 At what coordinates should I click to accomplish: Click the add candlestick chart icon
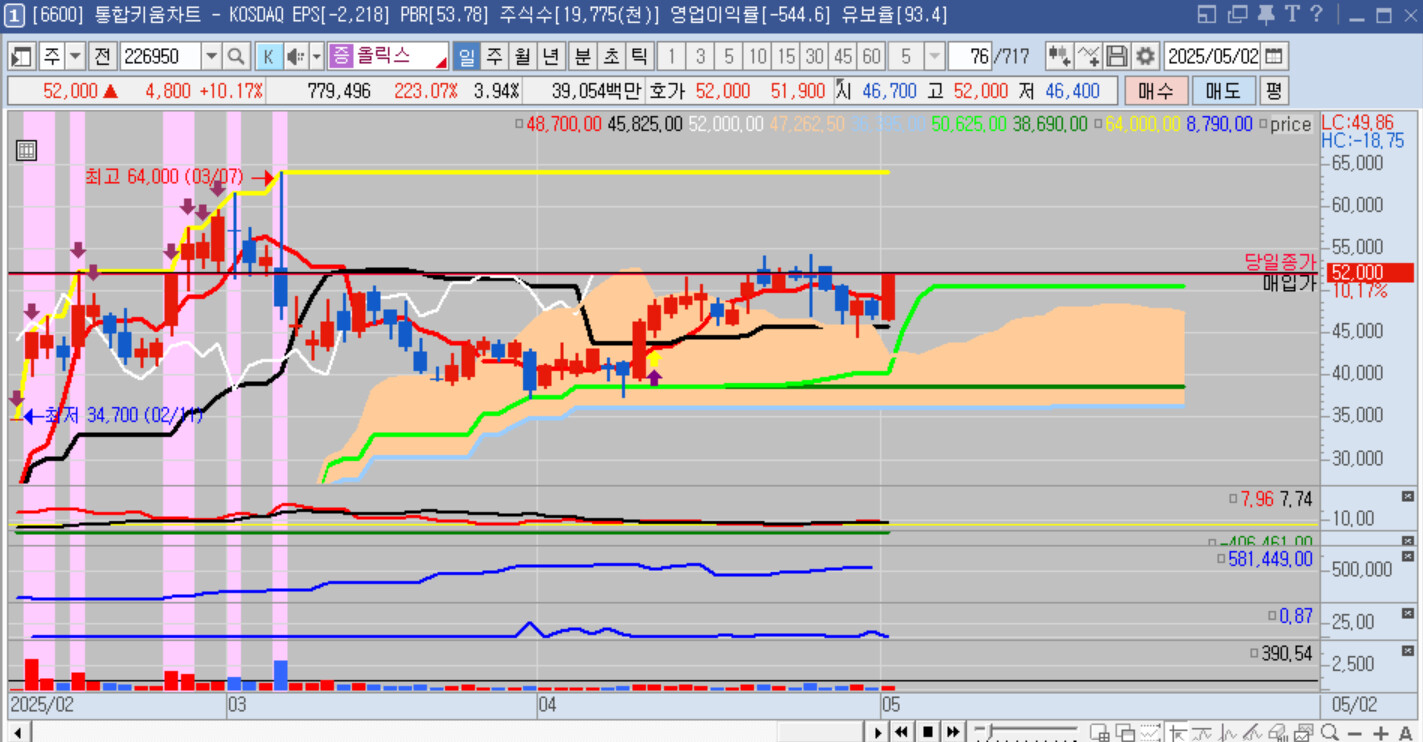1059,56
